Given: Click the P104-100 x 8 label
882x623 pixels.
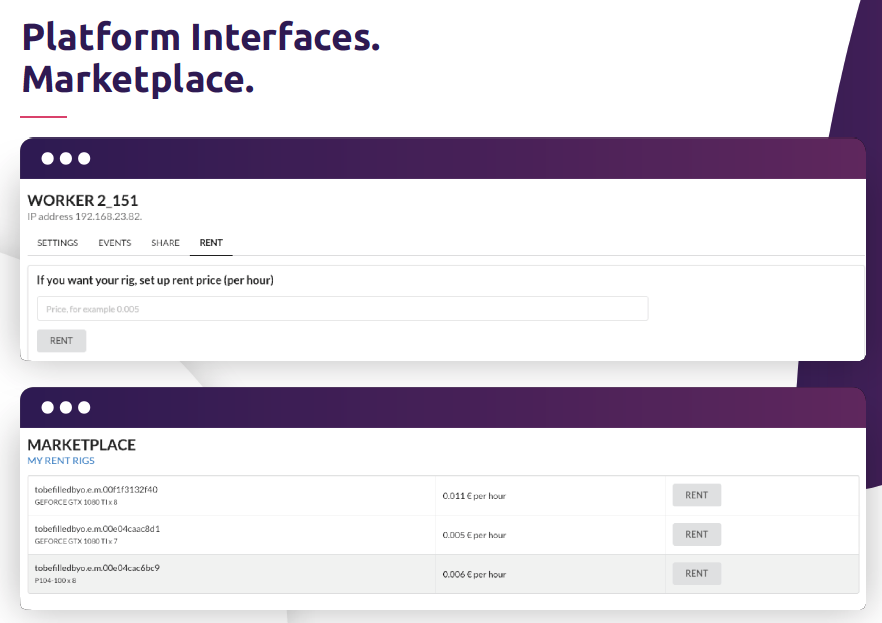Looking at the screenshot, I should pos(55,580).
